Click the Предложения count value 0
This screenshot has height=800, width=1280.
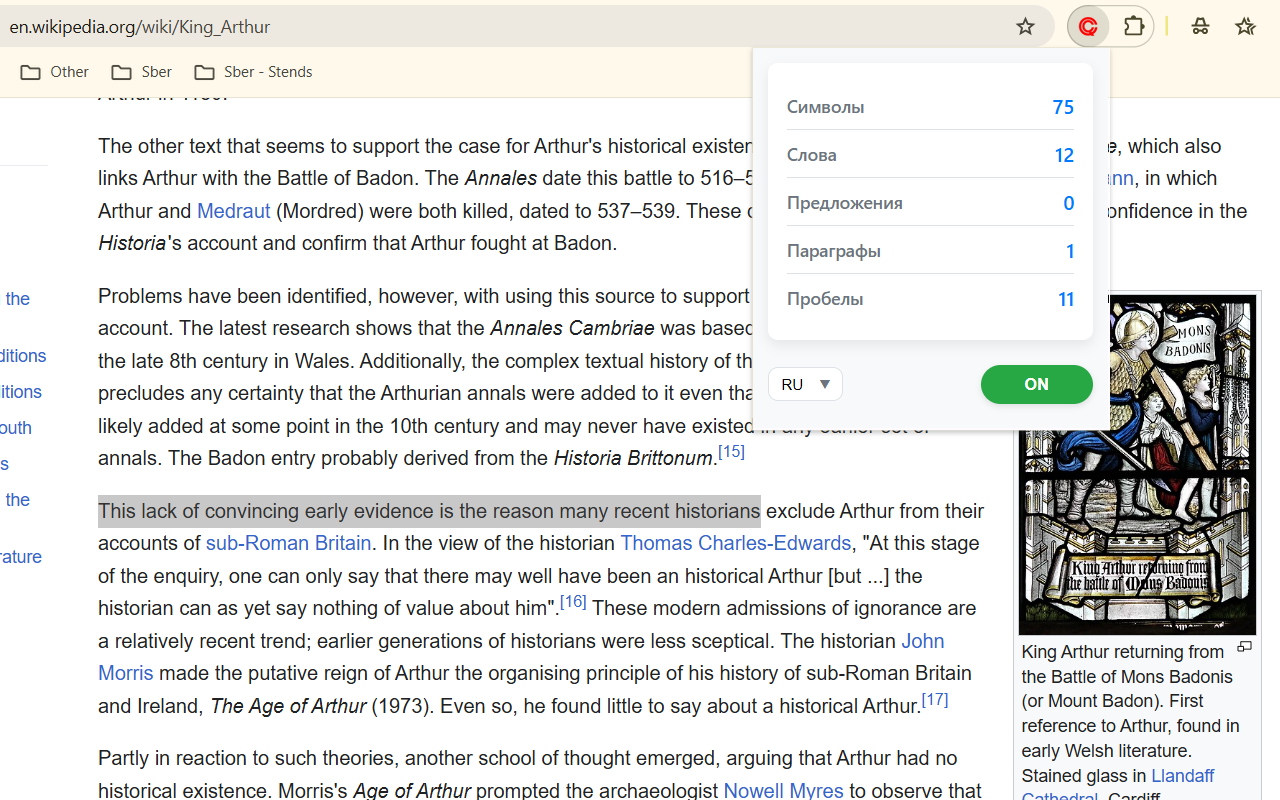pos(1069,203)
